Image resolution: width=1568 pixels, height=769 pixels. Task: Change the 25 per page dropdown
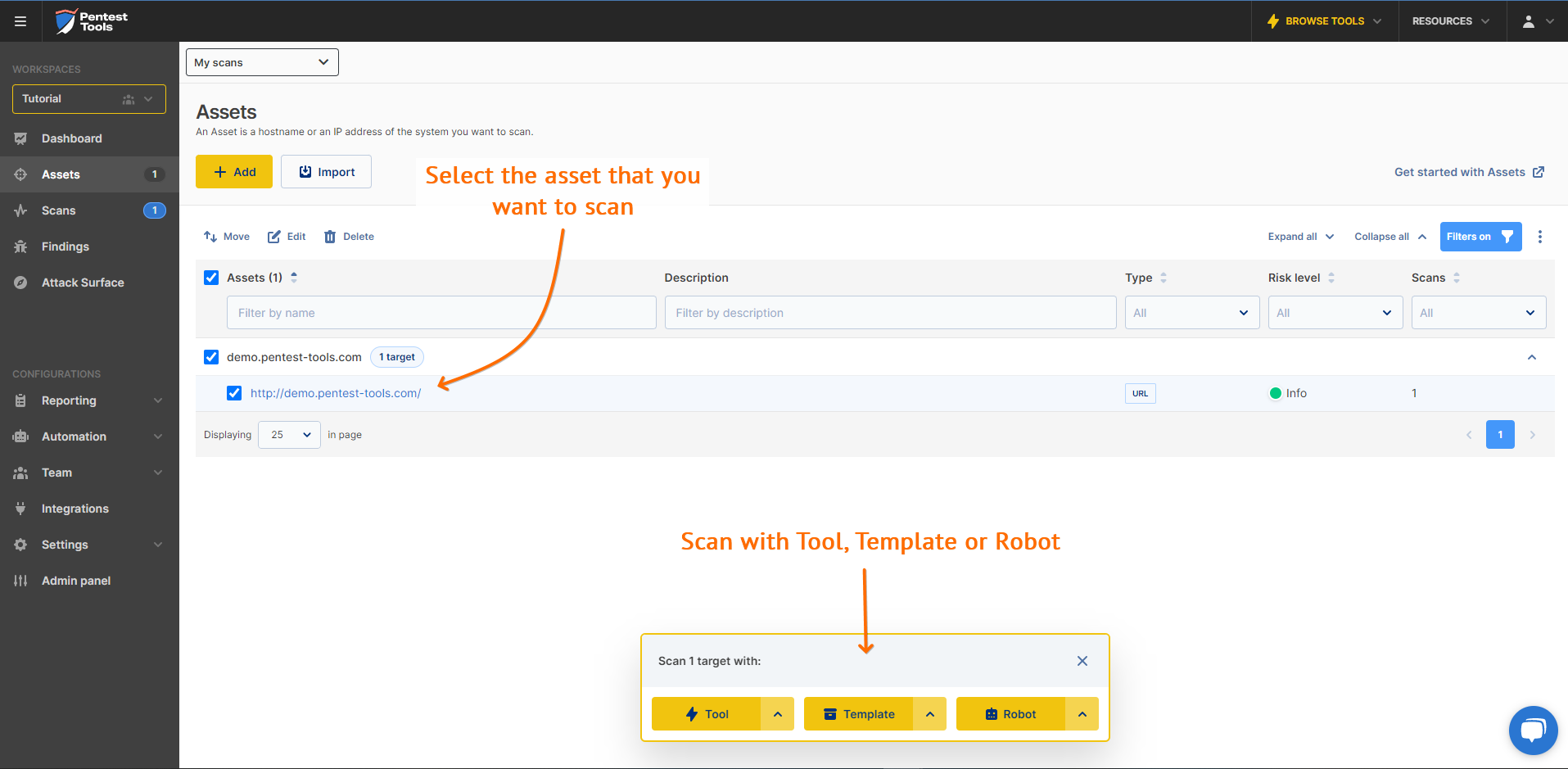point(289,435)
